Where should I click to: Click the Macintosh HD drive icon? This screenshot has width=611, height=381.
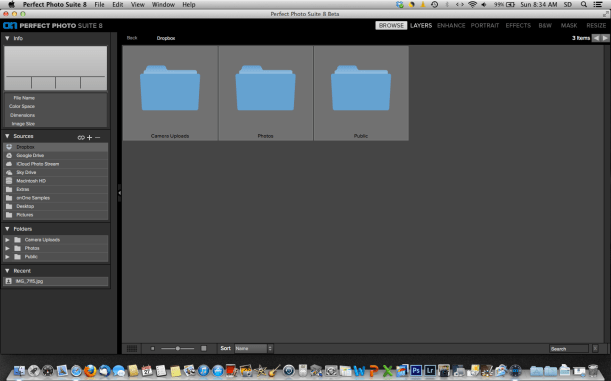pos(9,181)
